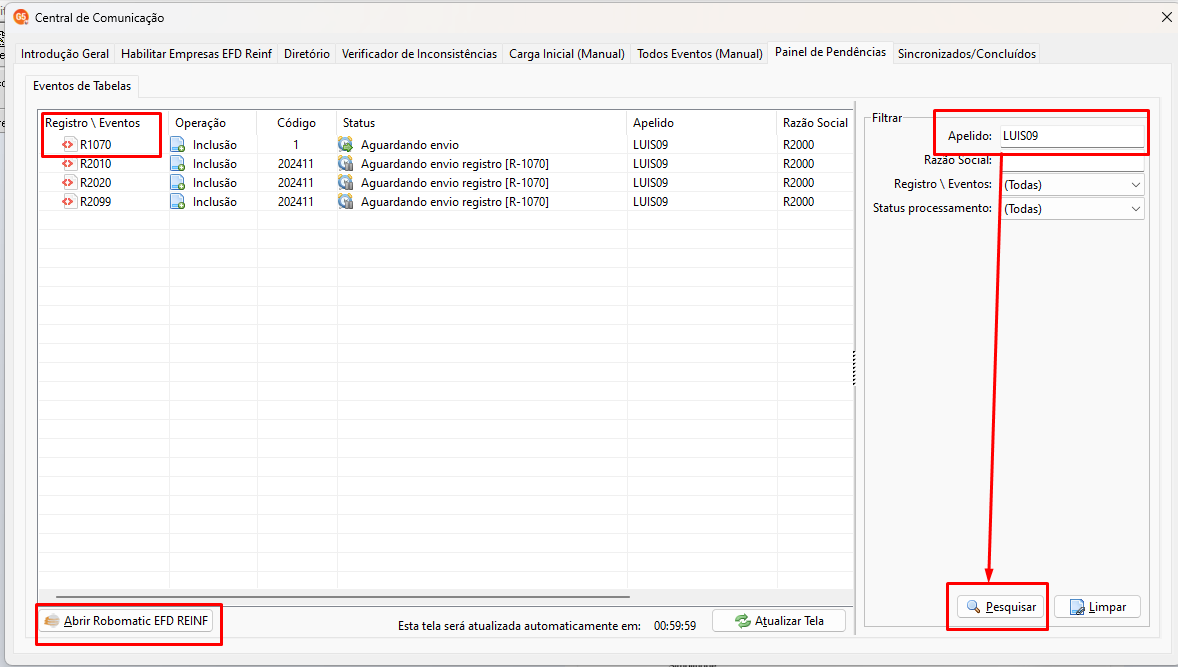
Task: Click the horizontal scrollbar under the events table
Action: click(x=343, y=597)
